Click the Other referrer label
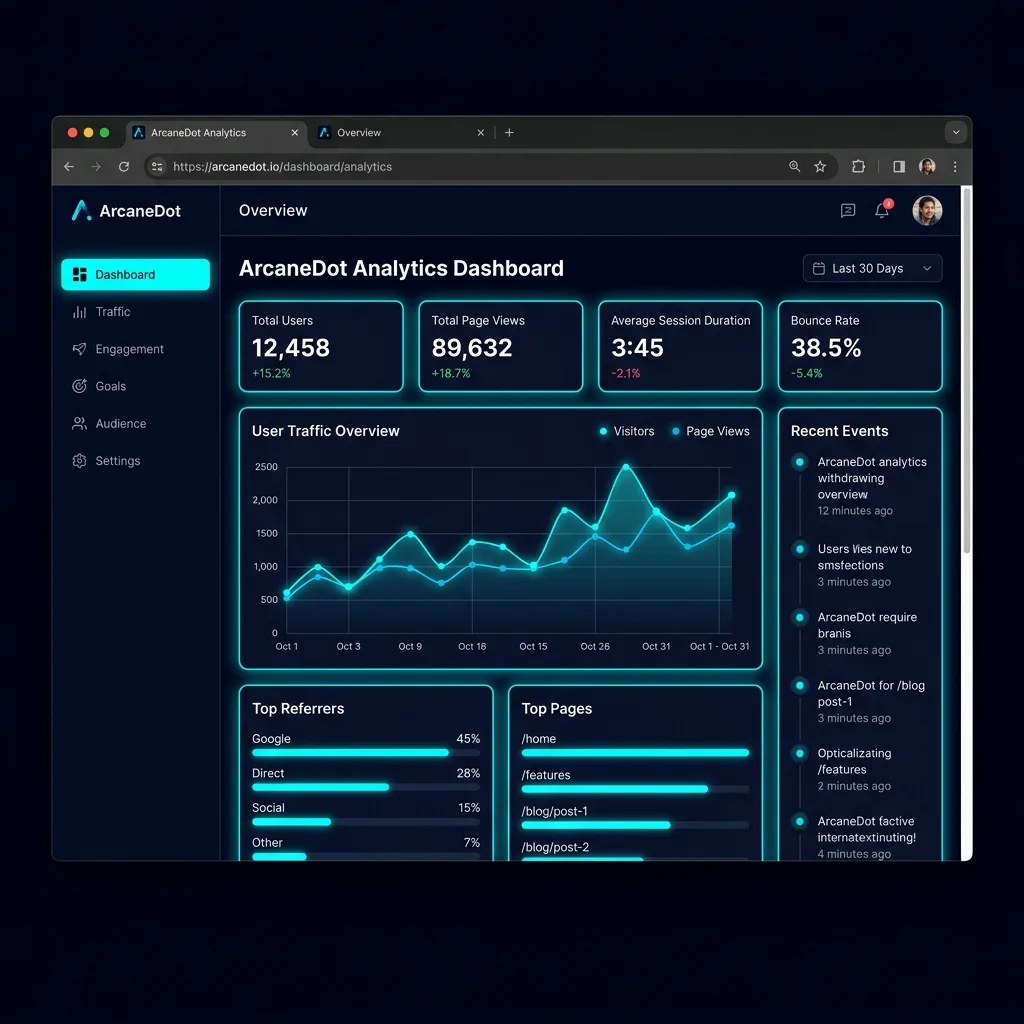This screenshot has width=1024, height=1024. point(267,842)
